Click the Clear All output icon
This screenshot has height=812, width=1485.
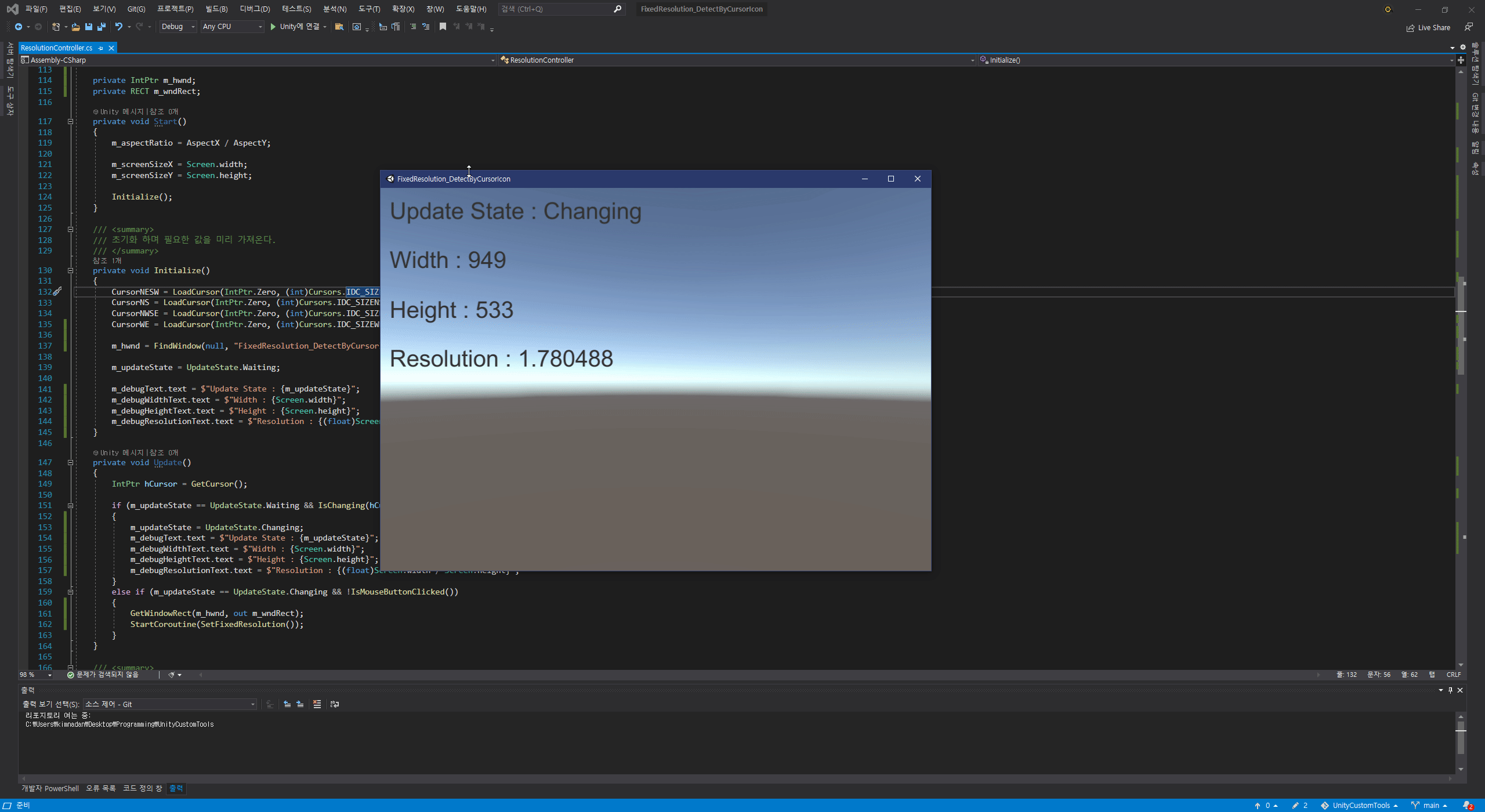click(x=317, y=704)
